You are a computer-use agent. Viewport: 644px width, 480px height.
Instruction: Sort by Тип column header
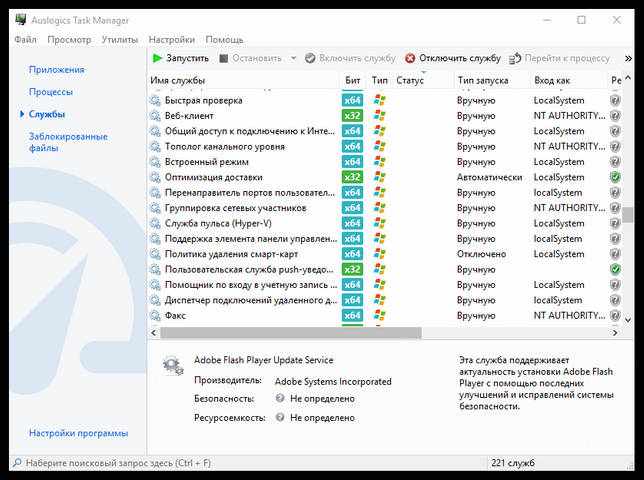pyautogui.click(x=380, y=80)
